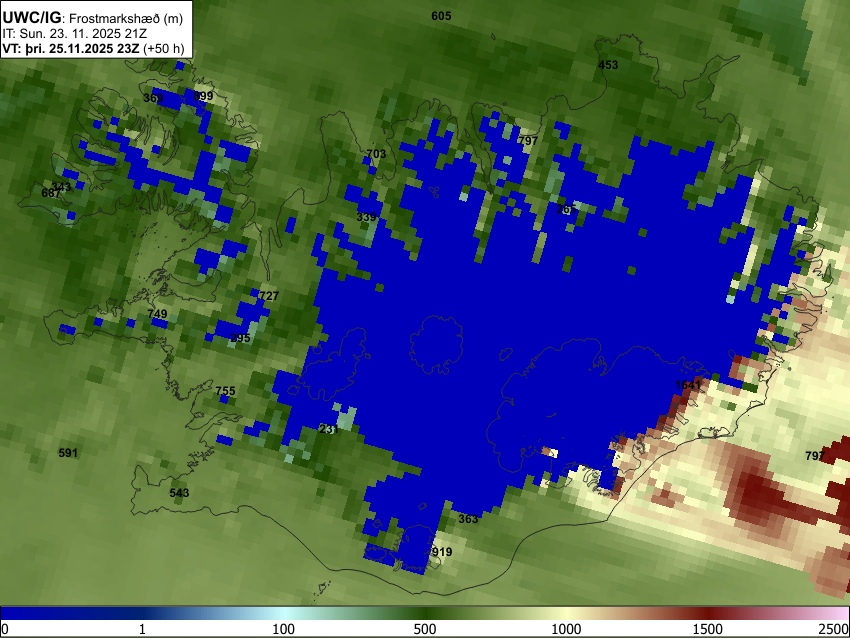Click the 543 value on the map
The width and height of the screenshot is (850, 638).
(x=179, y=492)
